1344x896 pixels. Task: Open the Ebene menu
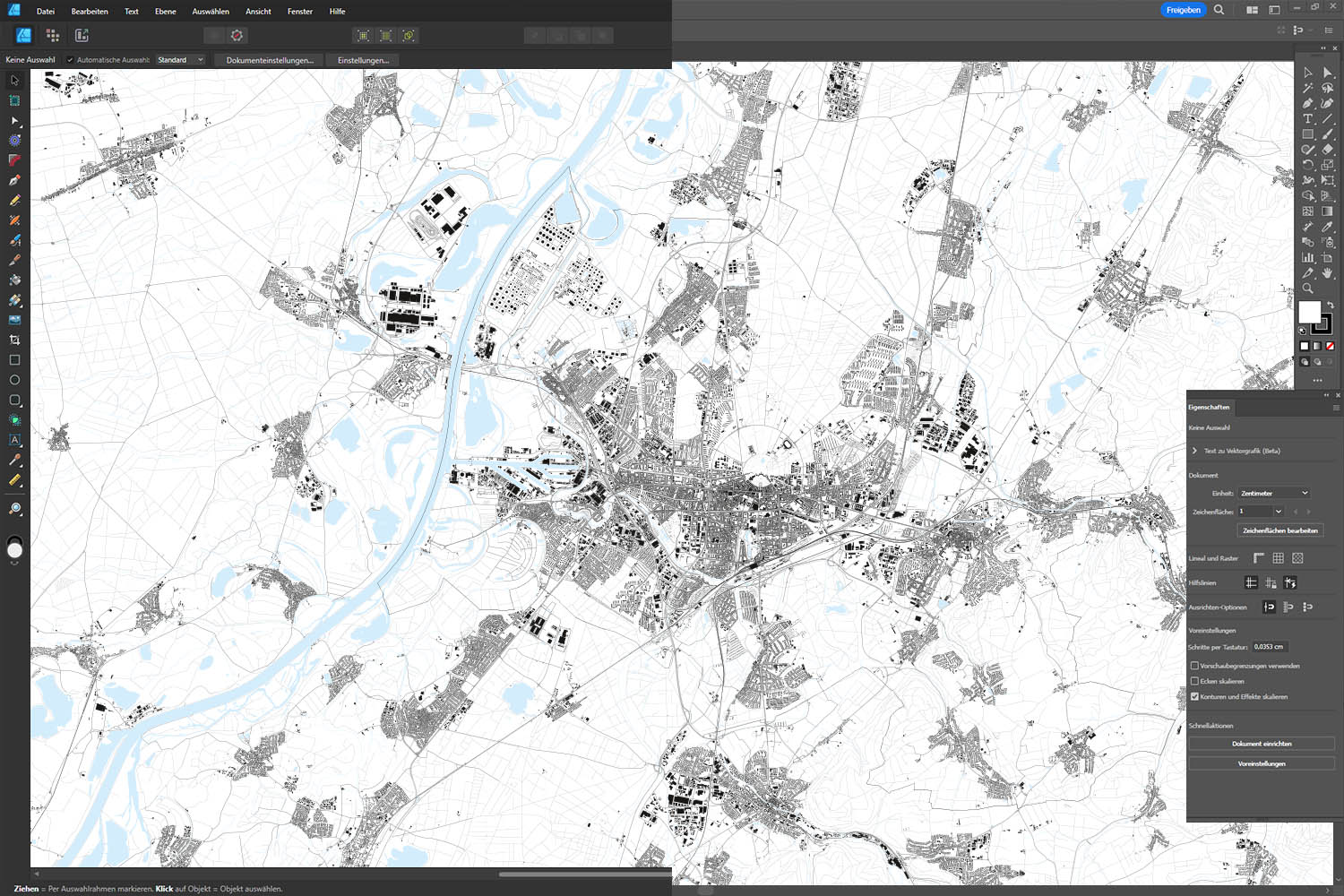point(166,11)
